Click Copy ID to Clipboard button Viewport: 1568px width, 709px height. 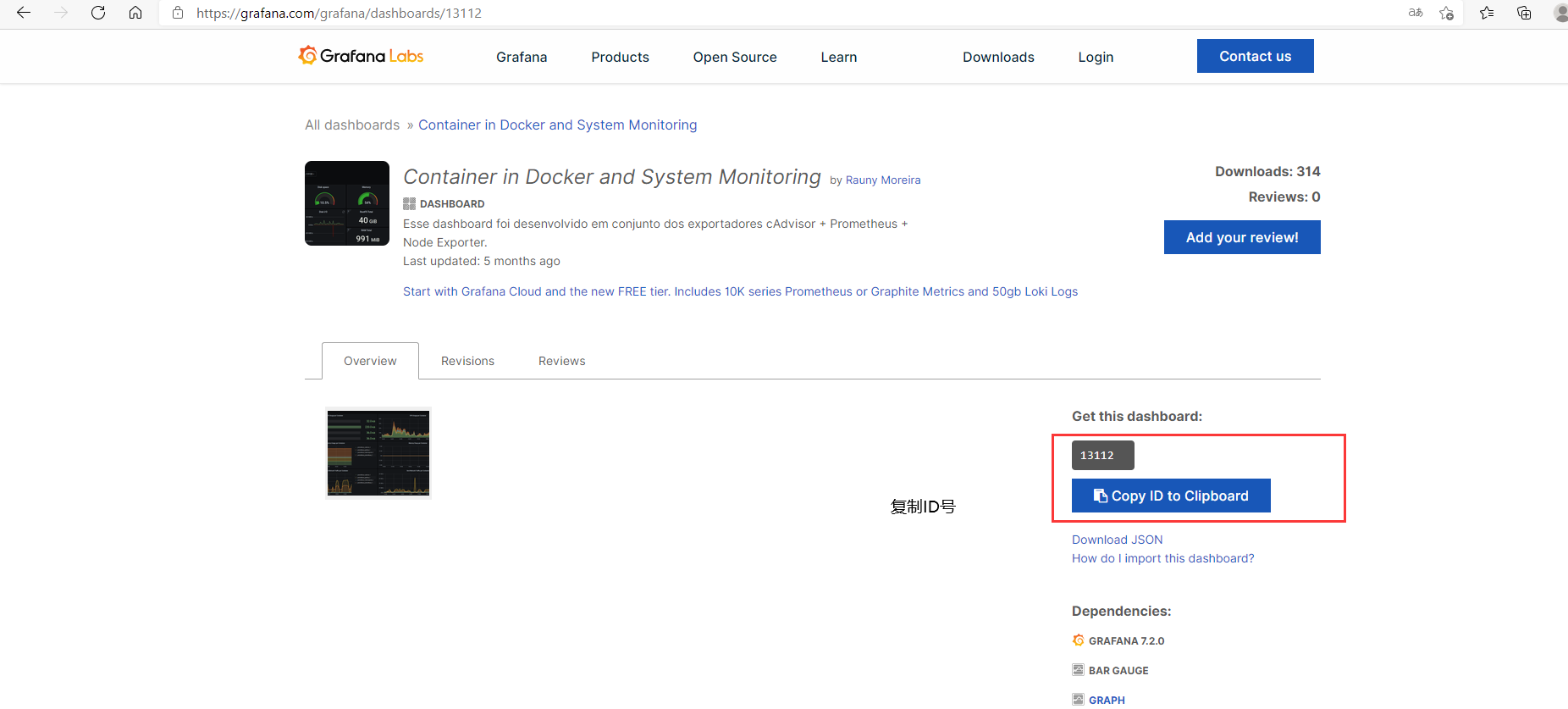[x=1171, y=496]
